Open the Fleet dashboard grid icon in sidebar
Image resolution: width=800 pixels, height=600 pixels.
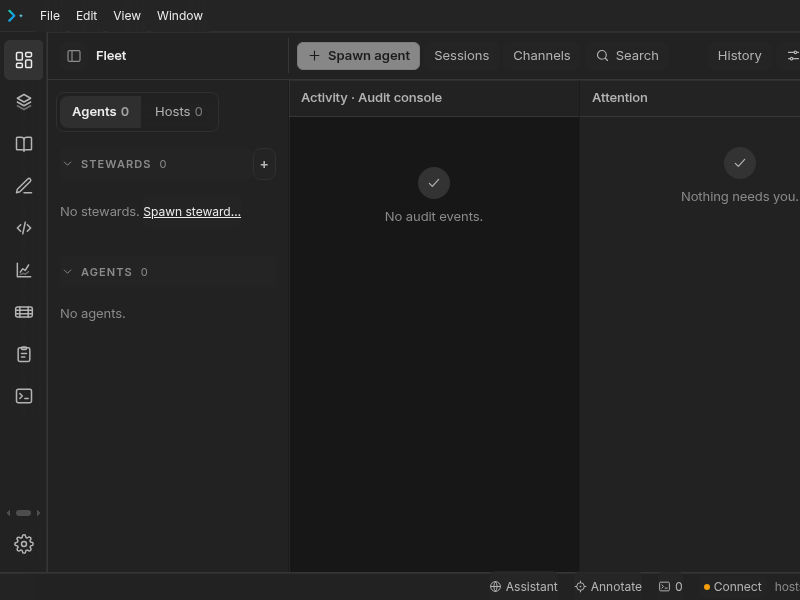click(23, 60)
